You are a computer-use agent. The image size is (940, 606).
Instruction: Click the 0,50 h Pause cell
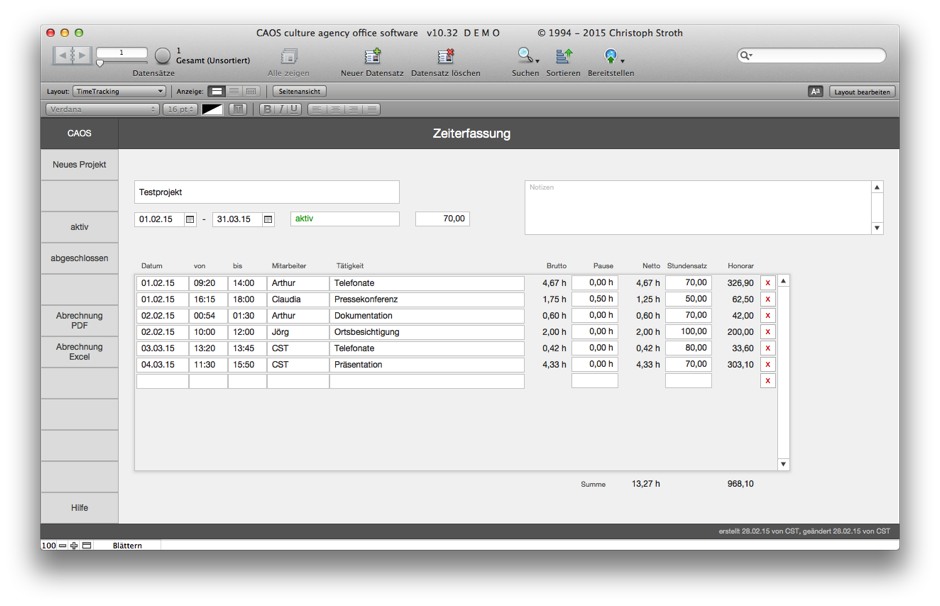595,299
